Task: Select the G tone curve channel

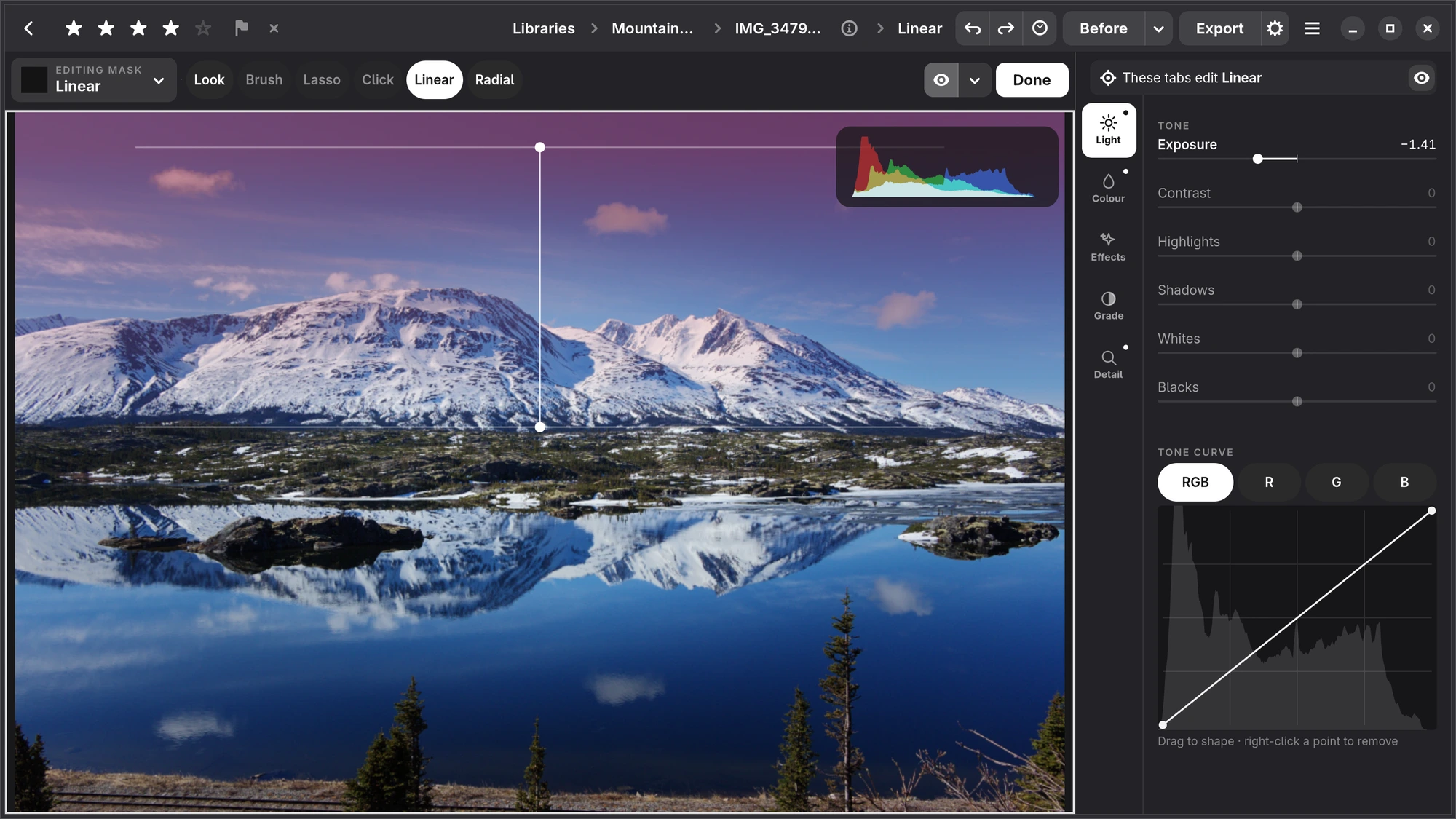Action: tap(1337, 482)
